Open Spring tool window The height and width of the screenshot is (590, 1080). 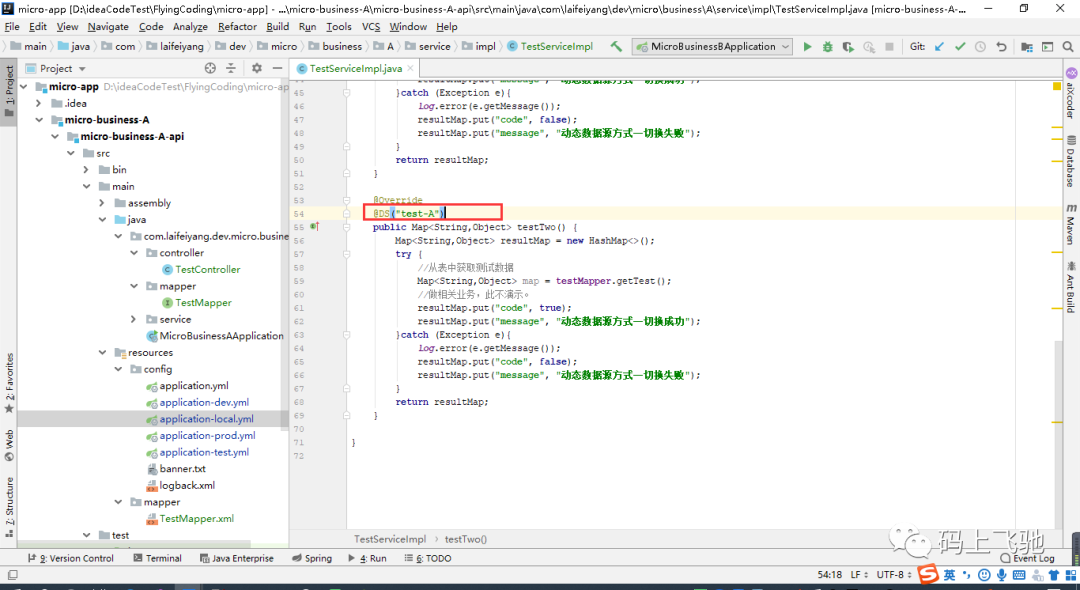tap(312, 558)
